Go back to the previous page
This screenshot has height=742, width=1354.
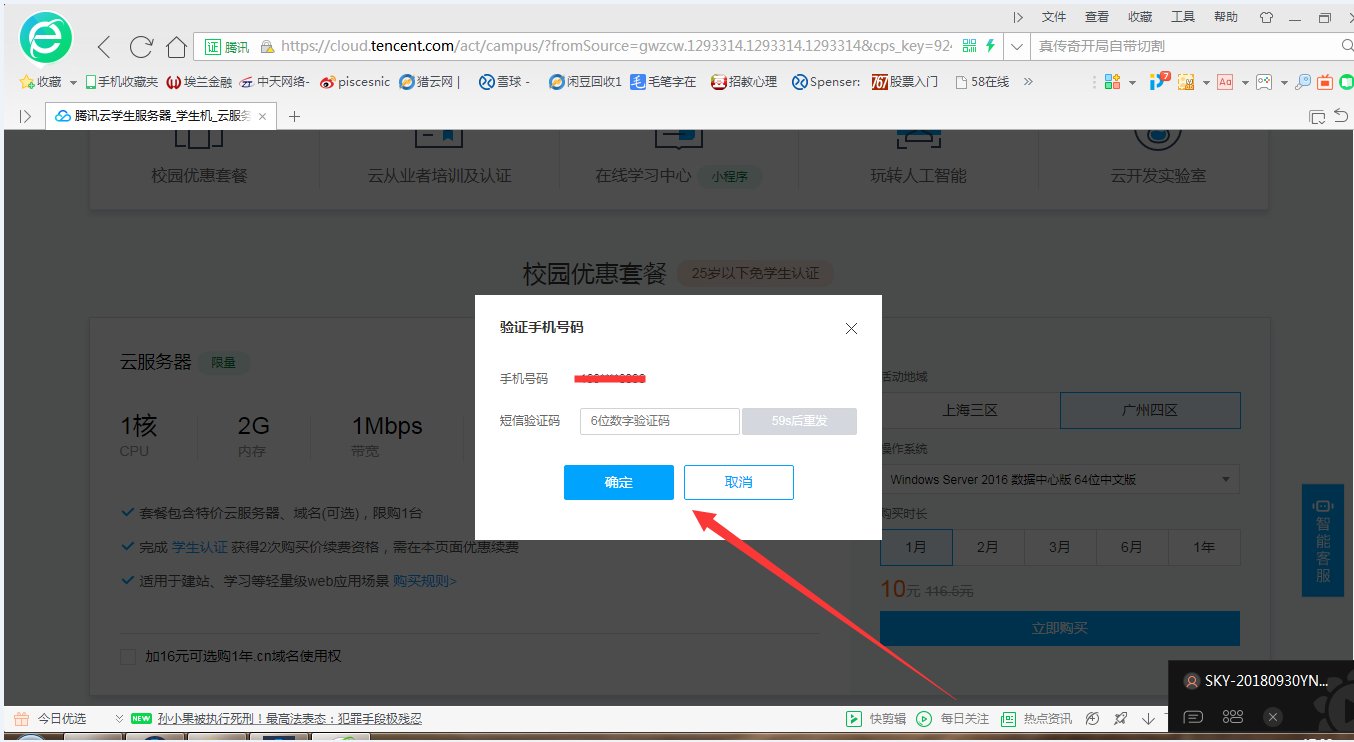pos(104,47)
